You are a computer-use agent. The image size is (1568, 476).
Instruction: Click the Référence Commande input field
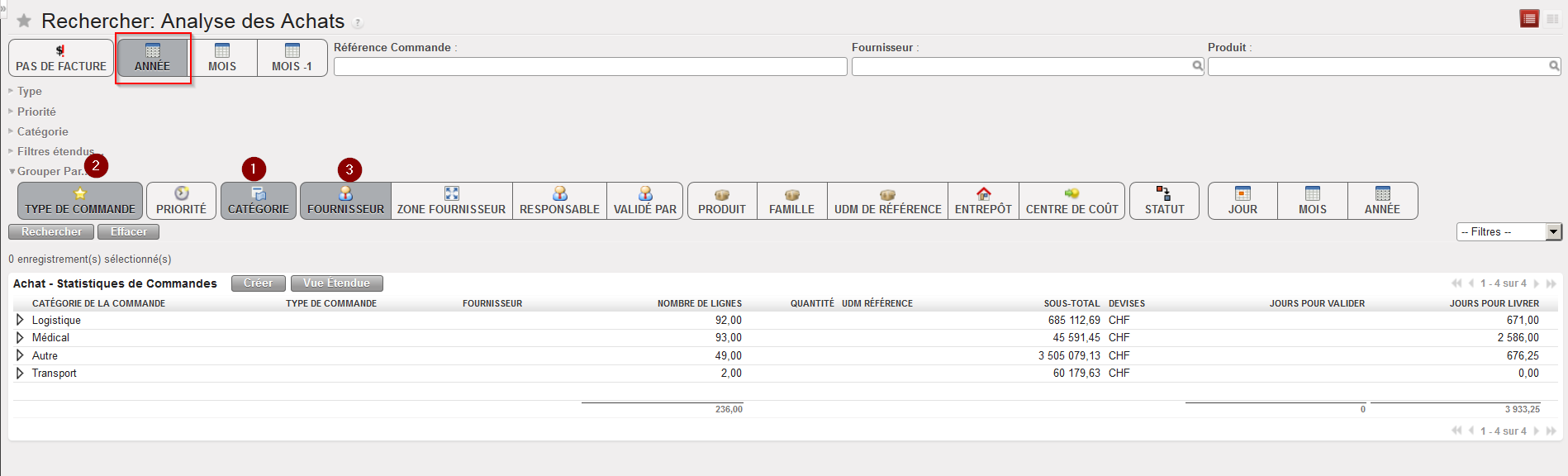590,67
